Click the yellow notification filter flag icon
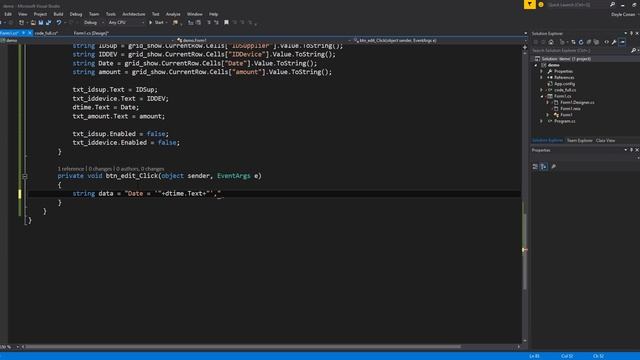This screenshot has width=640, height=360. click(529, 4)
